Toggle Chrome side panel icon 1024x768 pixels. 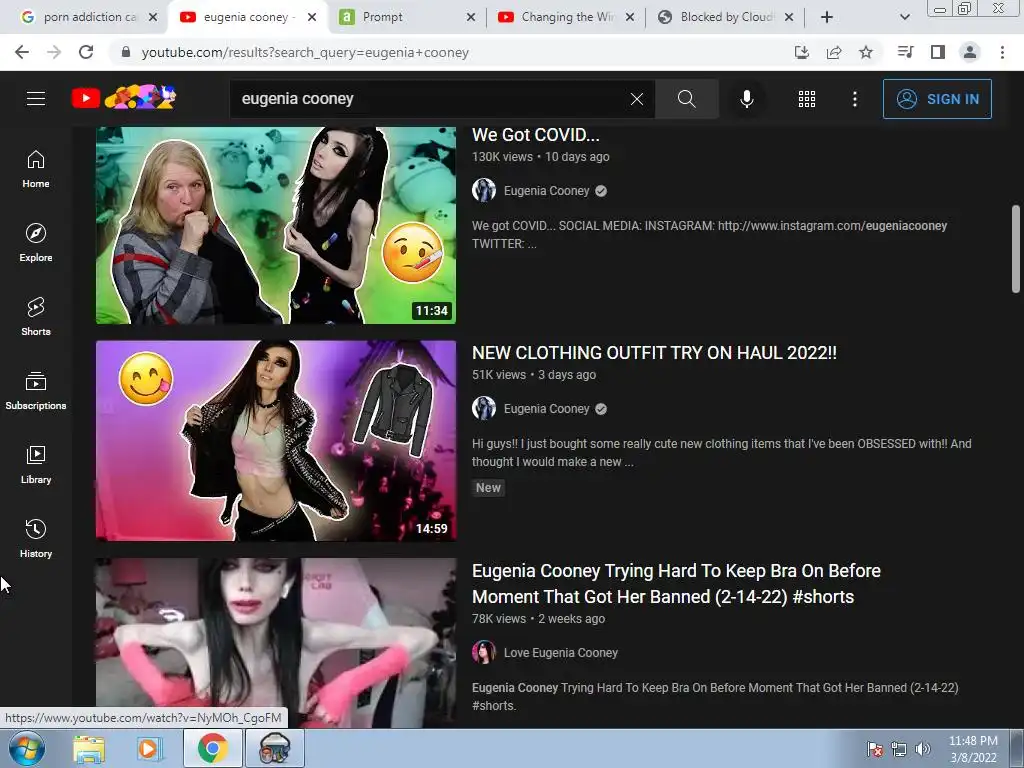938,52
